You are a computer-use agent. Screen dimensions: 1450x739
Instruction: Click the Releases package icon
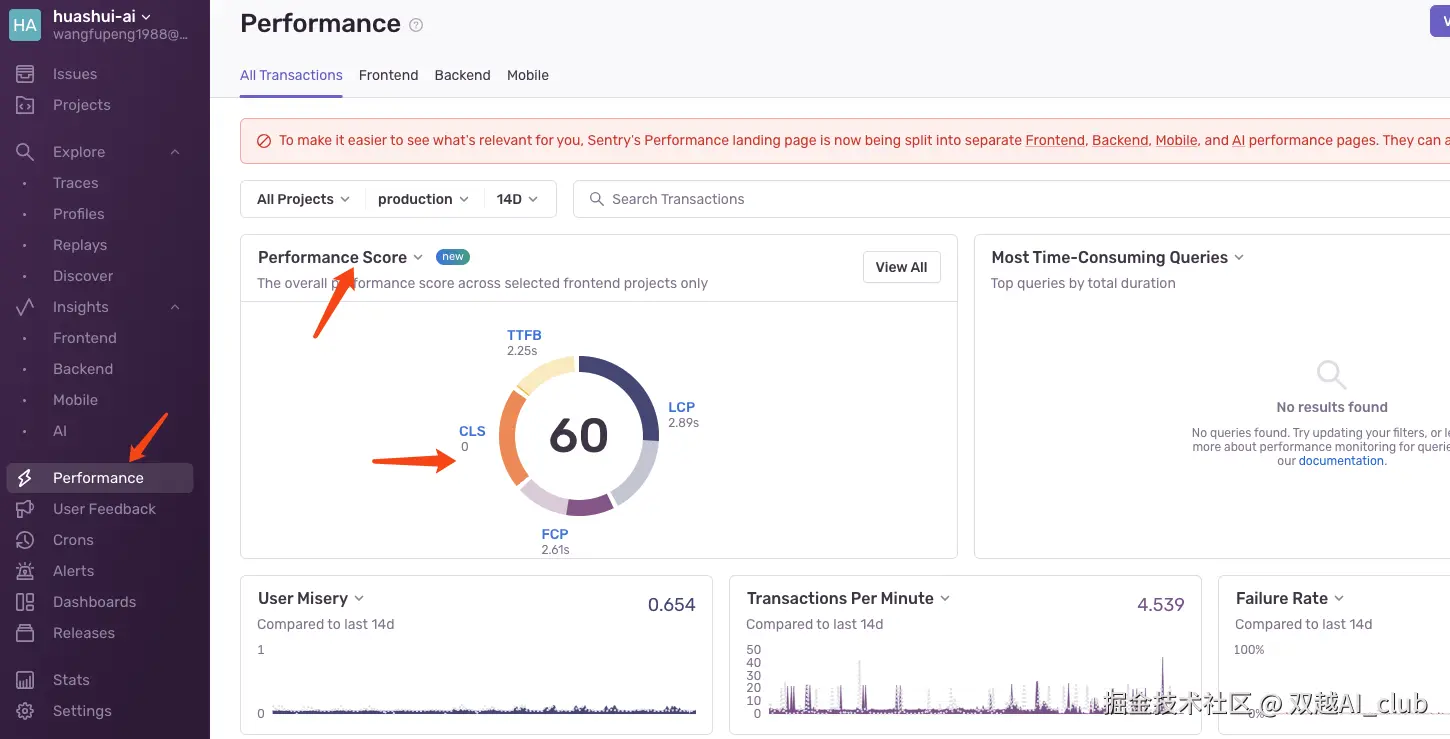point(25,633)
